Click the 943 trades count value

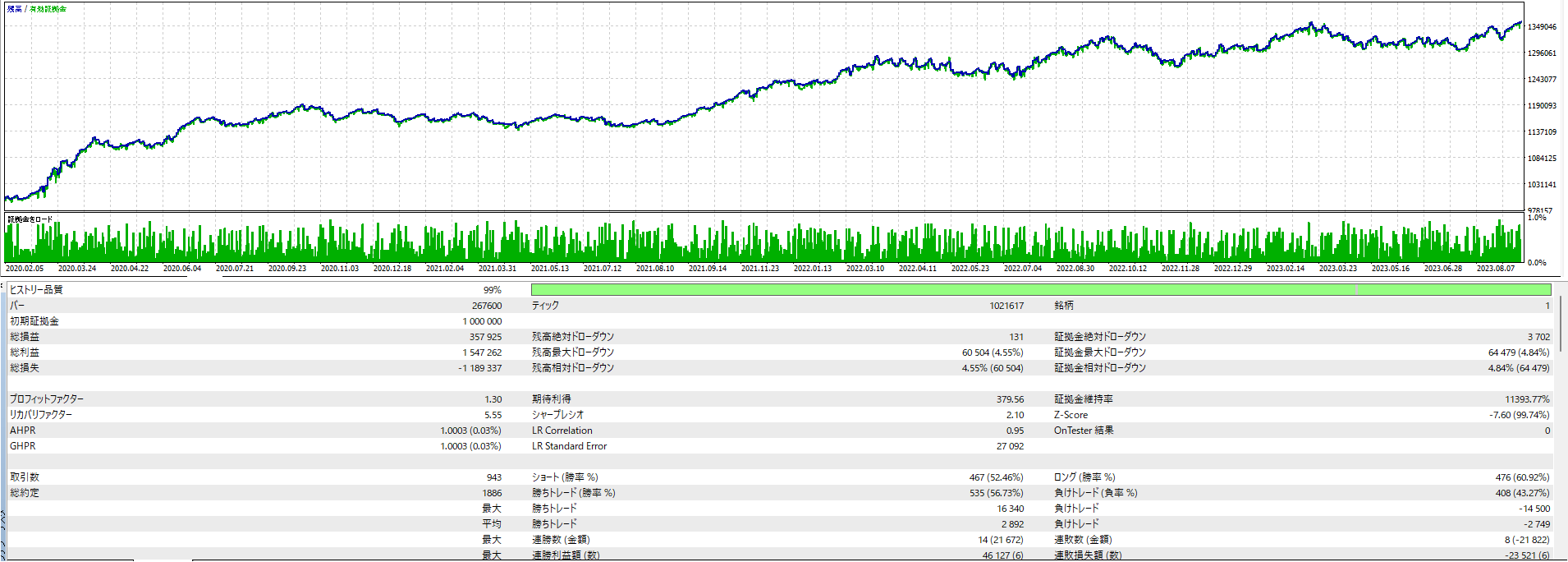[x=494, y=477]
